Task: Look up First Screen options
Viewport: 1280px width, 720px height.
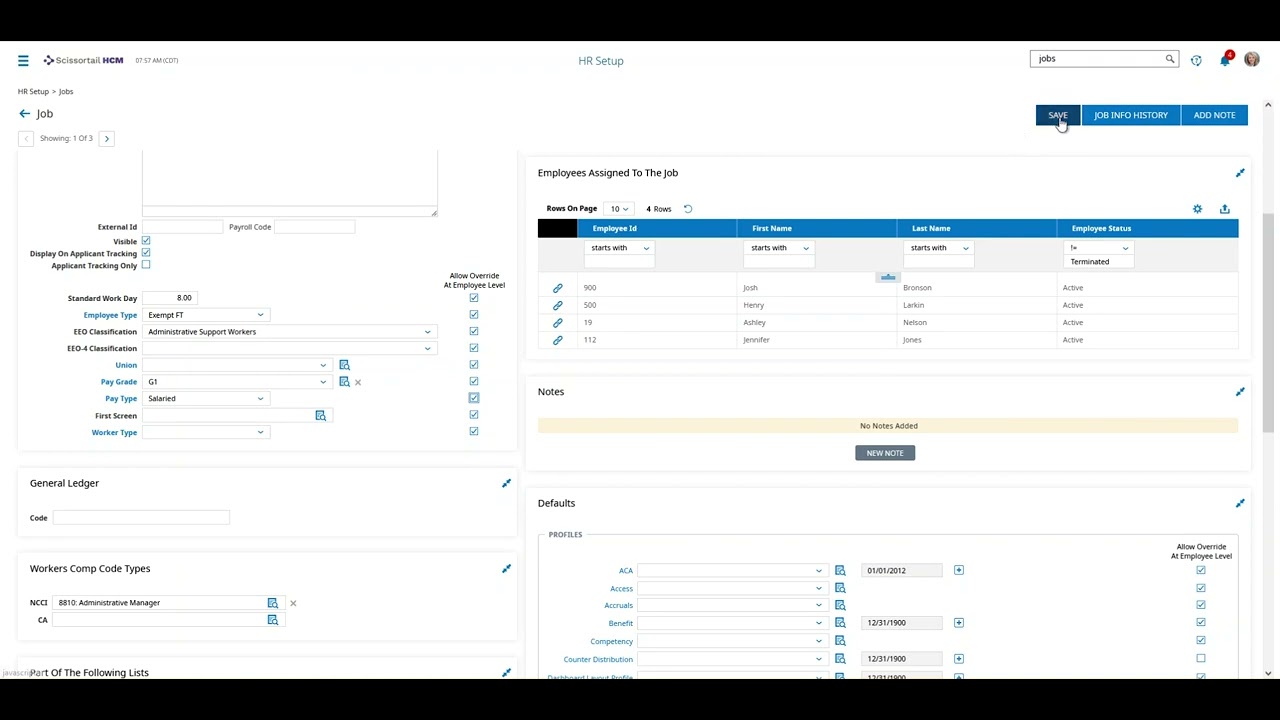Action: [x=320, y=416]
